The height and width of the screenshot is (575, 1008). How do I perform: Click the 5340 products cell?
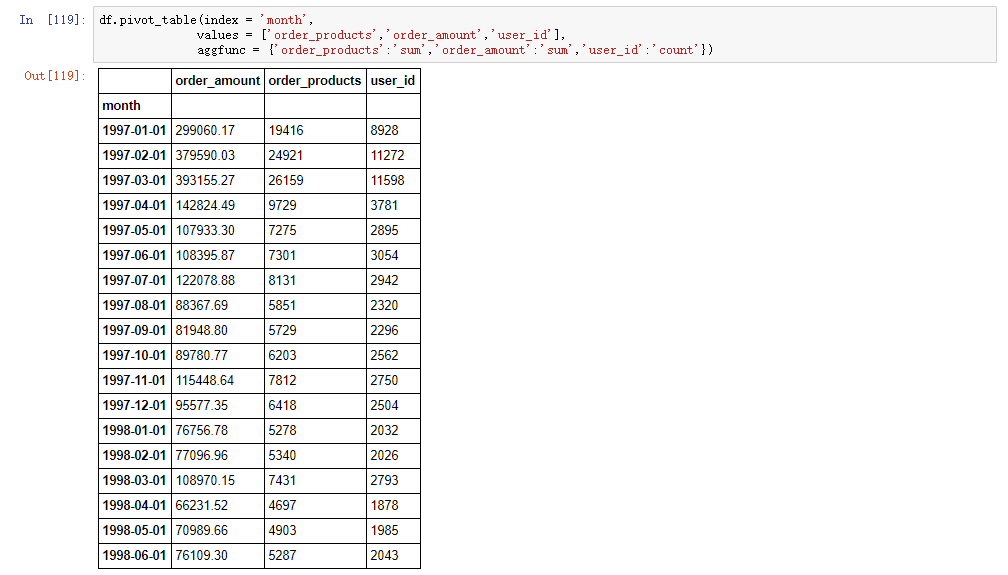click(x=315, y=456)
